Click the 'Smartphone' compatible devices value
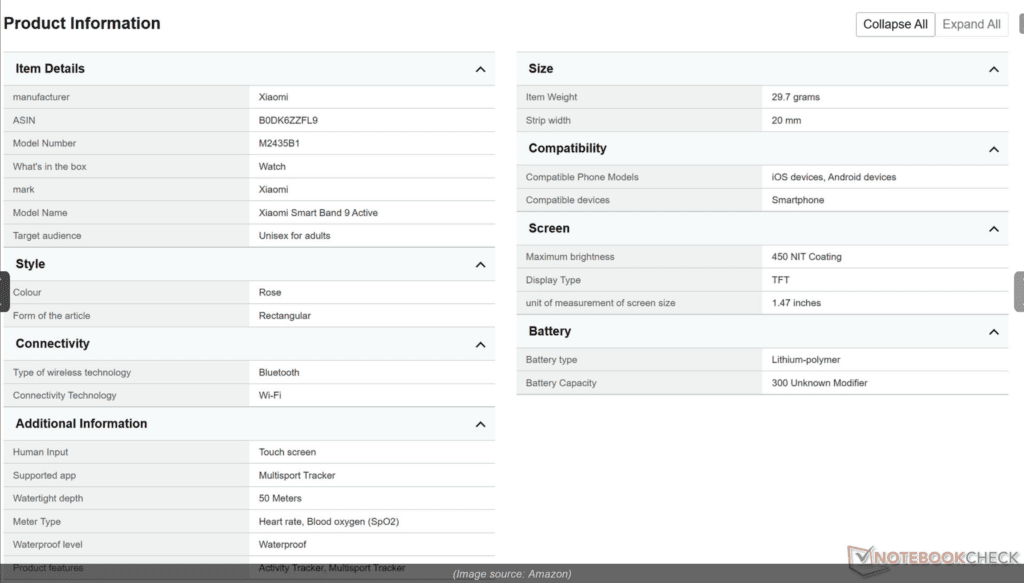The height and width of the screenshot is (583, 1024). (797, 200)
